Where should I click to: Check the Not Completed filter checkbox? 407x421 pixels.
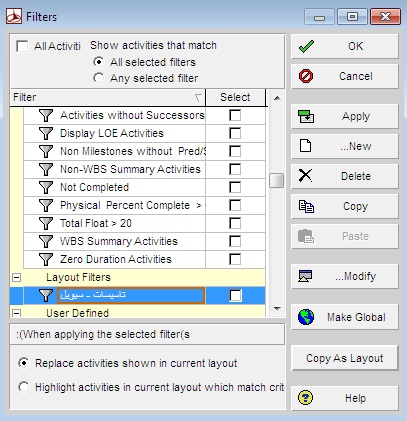pyautogui.click(x=235, y=187)
